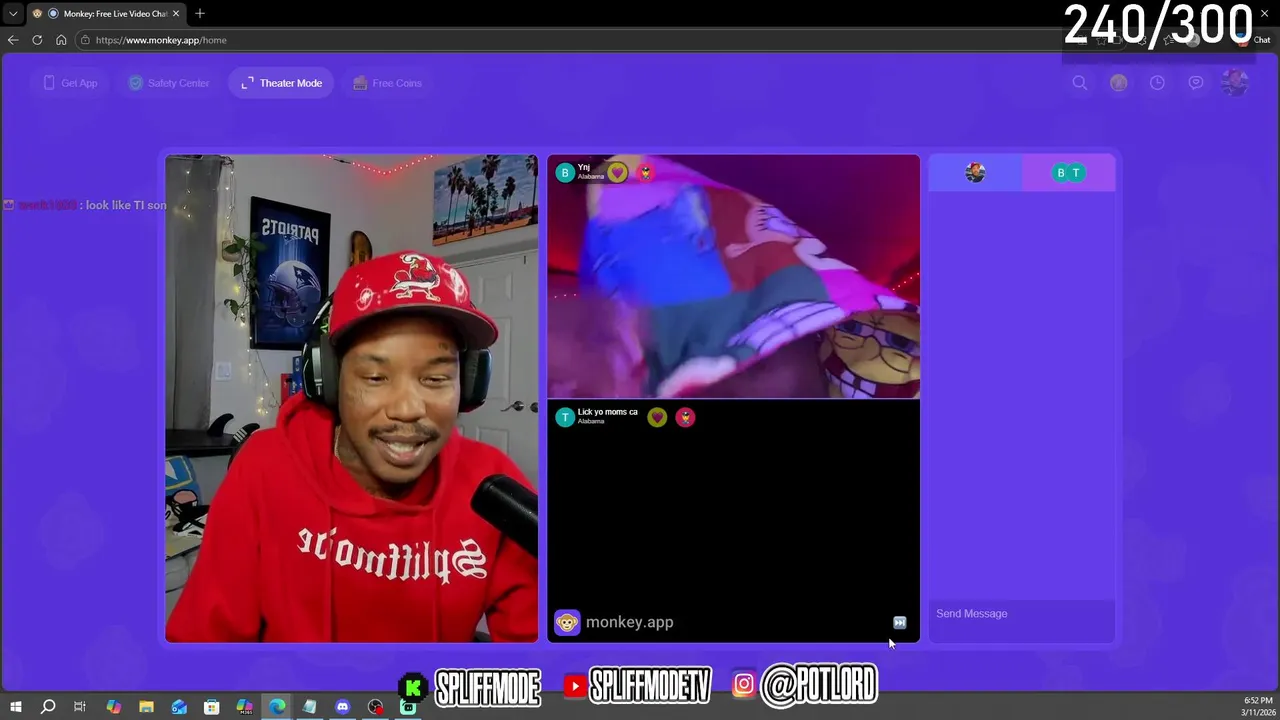1280x720 pixels.
Task: Click the T avatar beside Lick yo moms ca
Action: [565, 417]
